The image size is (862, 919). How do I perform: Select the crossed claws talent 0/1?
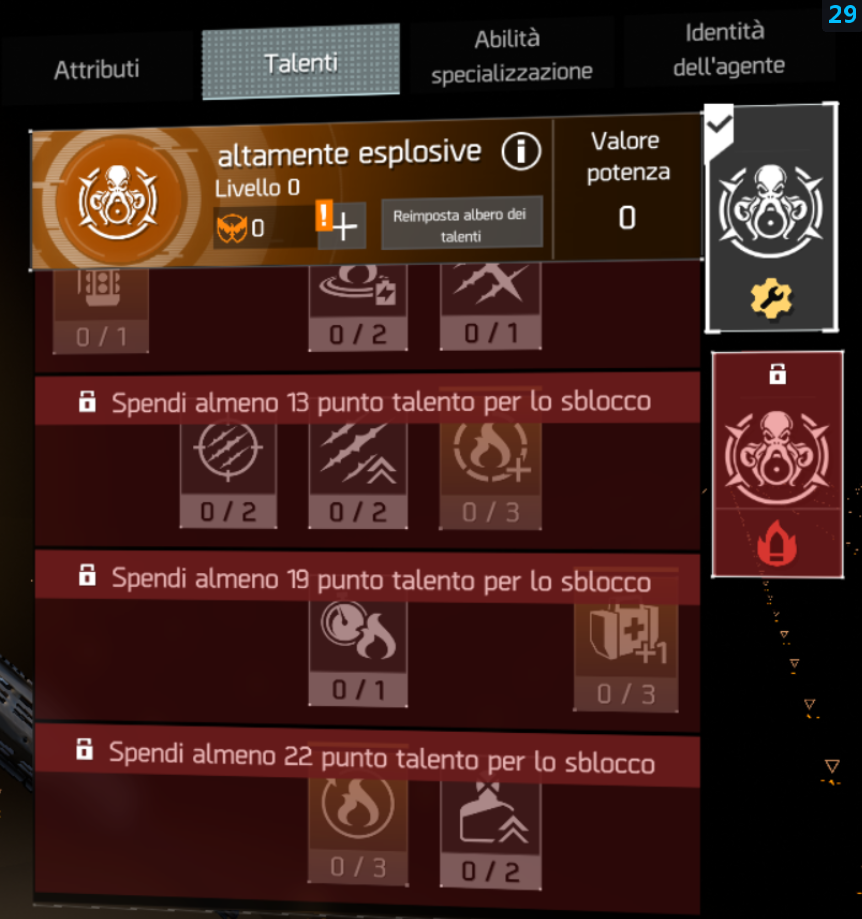point(490,307)
